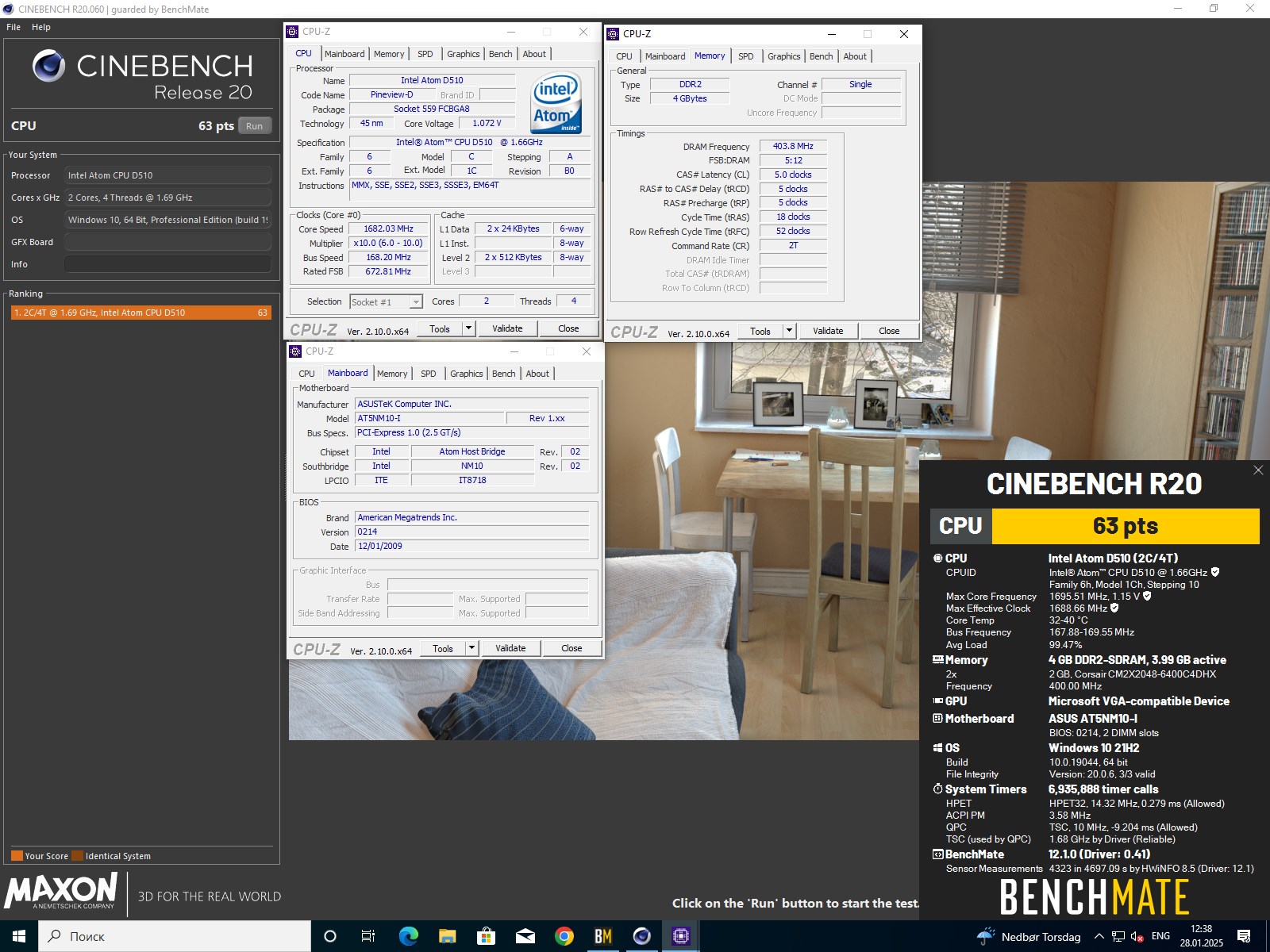Open File Explorer from the taskbar
1270x952 pixels.
click(447, 936)
